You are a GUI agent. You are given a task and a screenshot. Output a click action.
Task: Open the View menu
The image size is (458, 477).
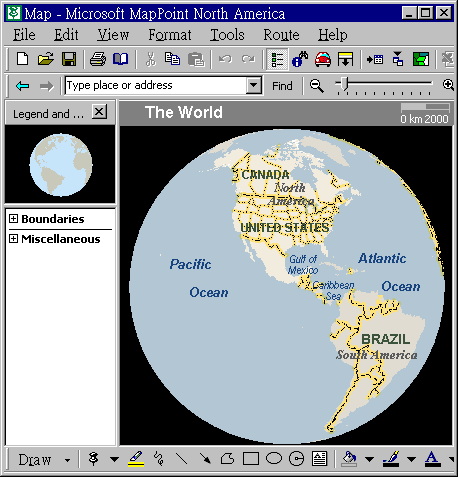coord(113,35)
